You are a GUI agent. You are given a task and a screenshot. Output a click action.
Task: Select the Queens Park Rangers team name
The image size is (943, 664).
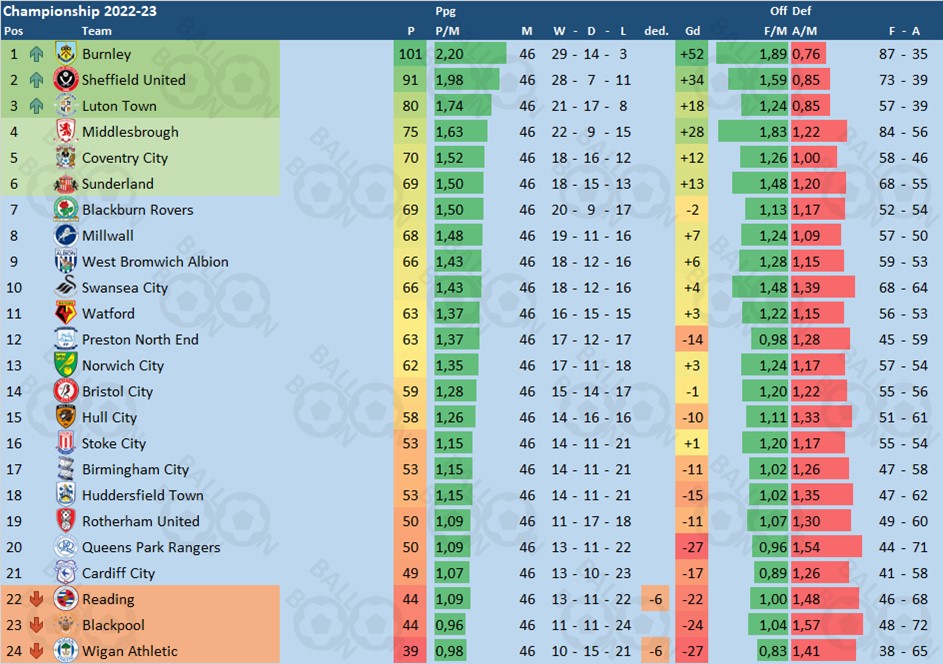click(x=151, y=547)
